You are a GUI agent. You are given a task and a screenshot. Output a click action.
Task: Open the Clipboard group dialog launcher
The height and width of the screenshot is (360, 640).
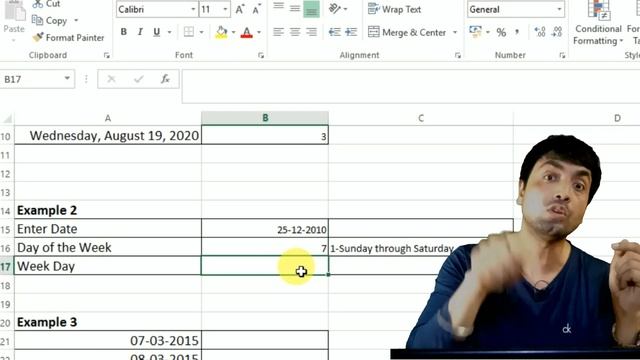coord(107,56)
